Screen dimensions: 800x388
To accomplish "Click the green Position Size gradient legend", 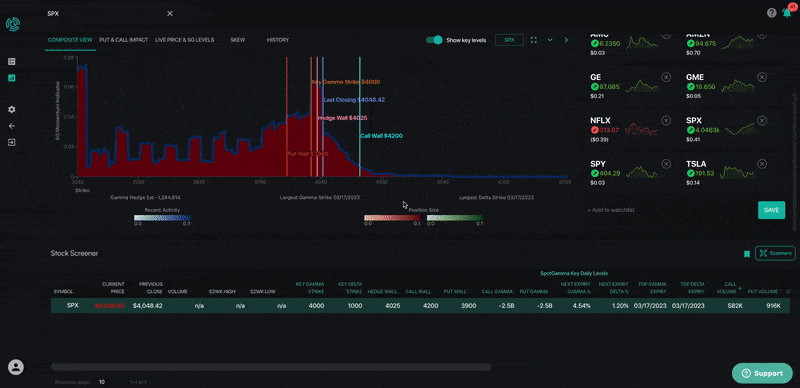I will (455, 218).
